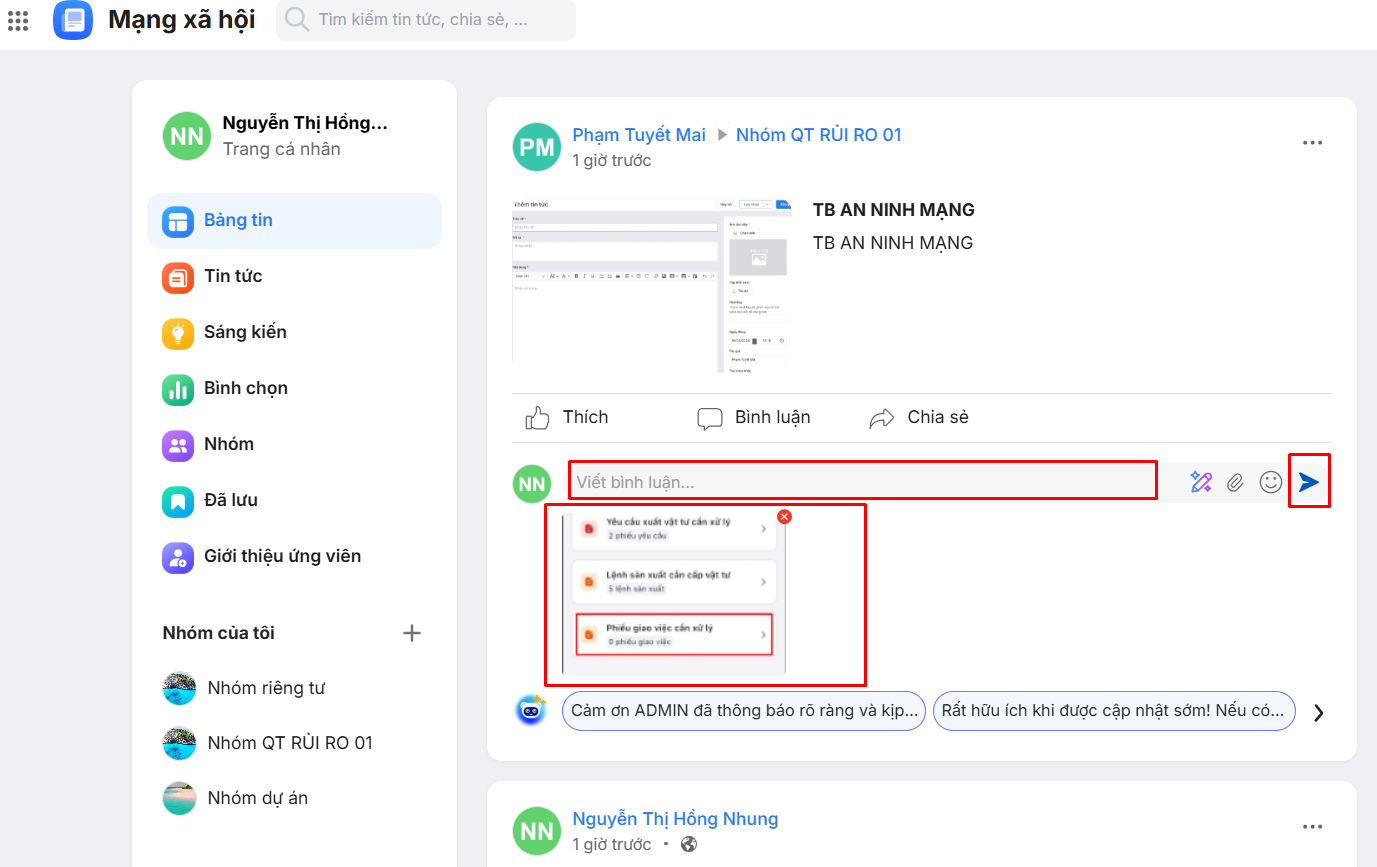Click '1 giờ trước' on Nguyễn Thị Hồng Nhung's post

(611, 845)
